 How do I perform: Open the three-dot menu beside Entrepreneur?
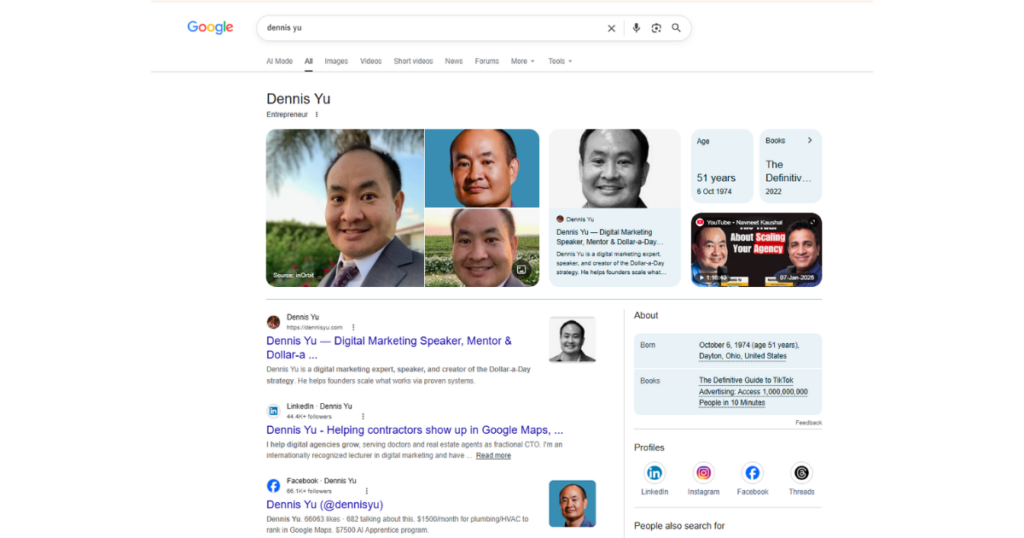point(317,114)
